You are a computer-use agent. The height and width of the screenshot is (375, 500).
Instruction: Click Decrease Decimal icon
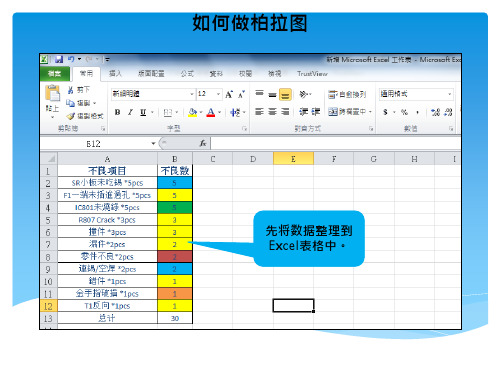(x=448, y=112)
